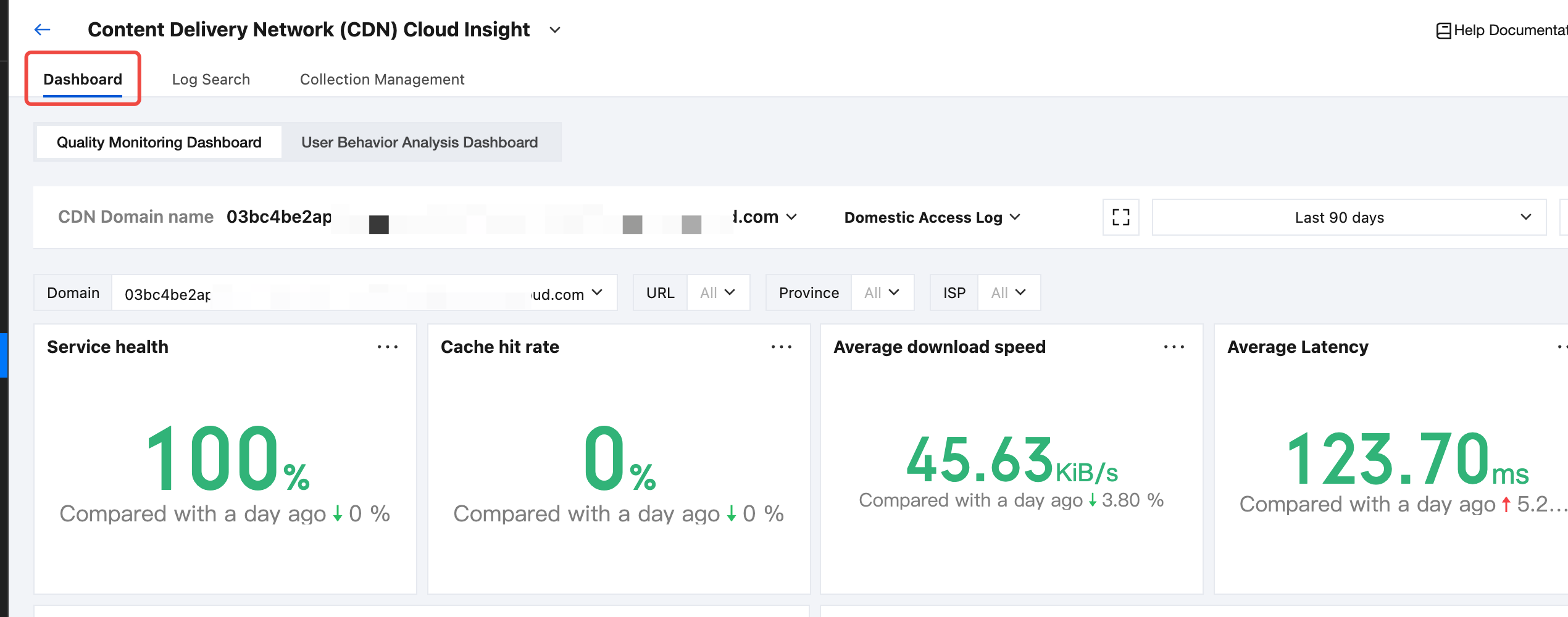Open the Last 90 days time range

pyautogui.click(x=1348, y=217)
